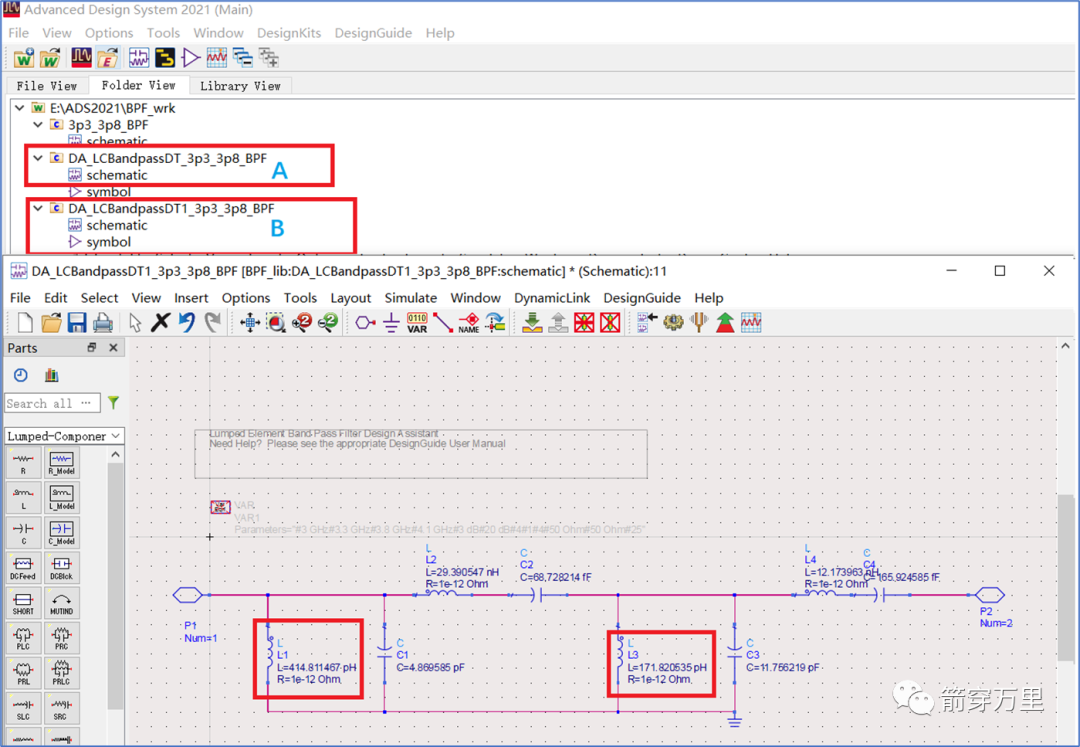Image resolution: width=1080 pixels, height=747 pixels.
Task: Select the L inductor part in palette
Action: point(23,496)
